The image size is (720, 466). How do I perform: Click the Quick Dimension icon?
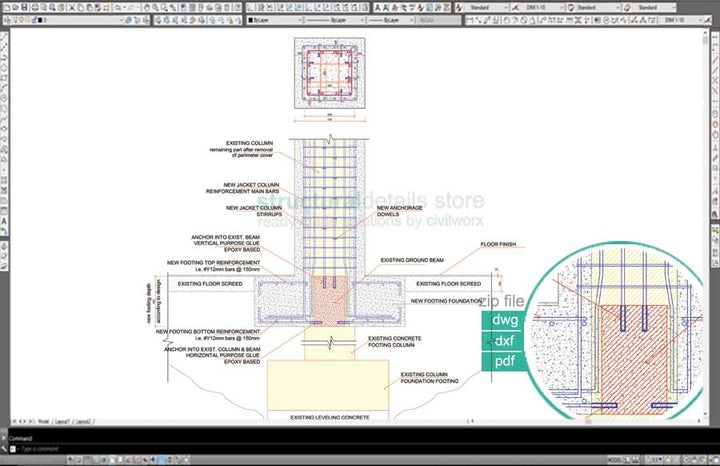(542, 20)
